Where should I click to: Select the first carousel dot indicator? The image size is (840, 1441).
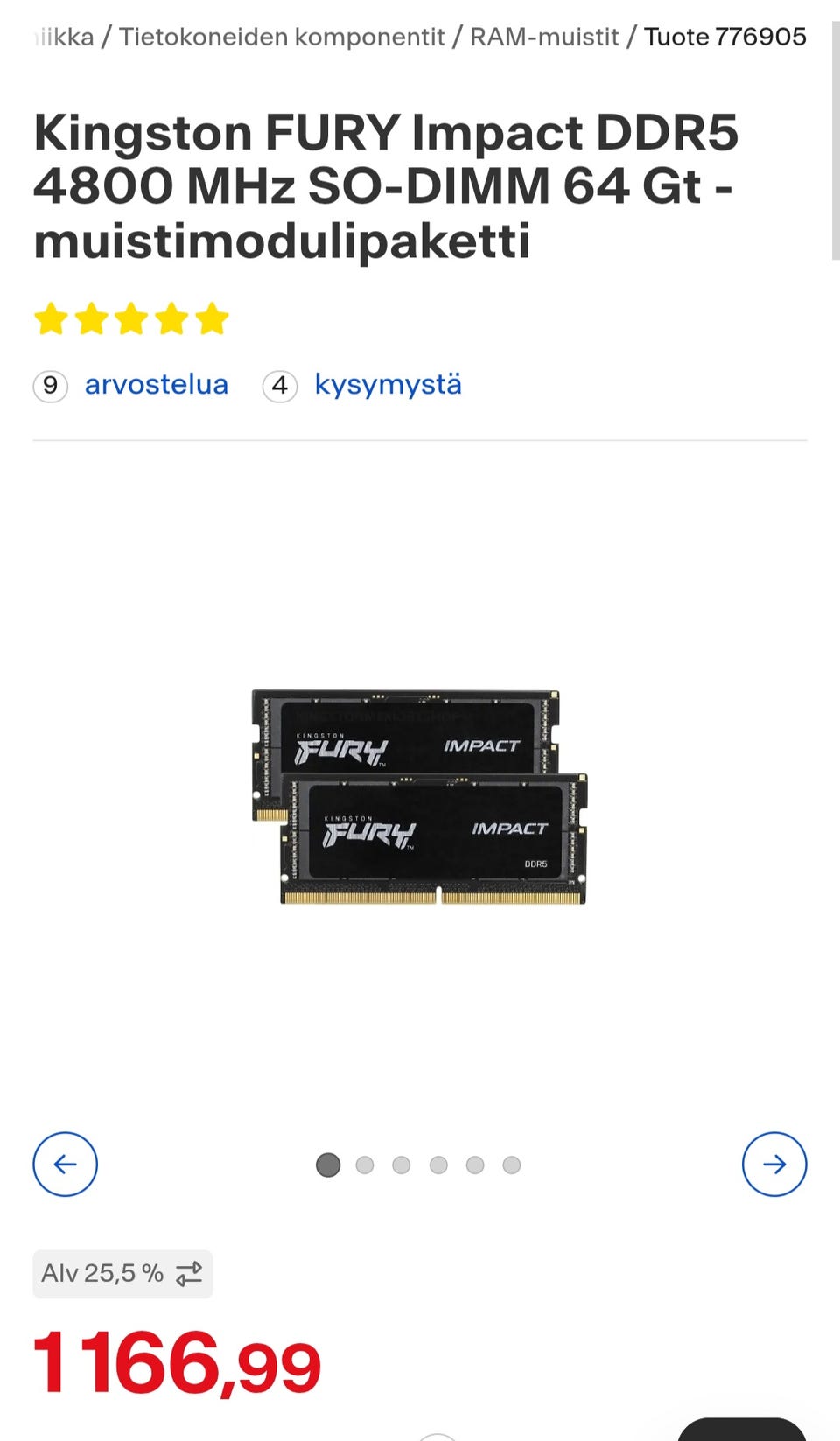(x=328, y=1165)
